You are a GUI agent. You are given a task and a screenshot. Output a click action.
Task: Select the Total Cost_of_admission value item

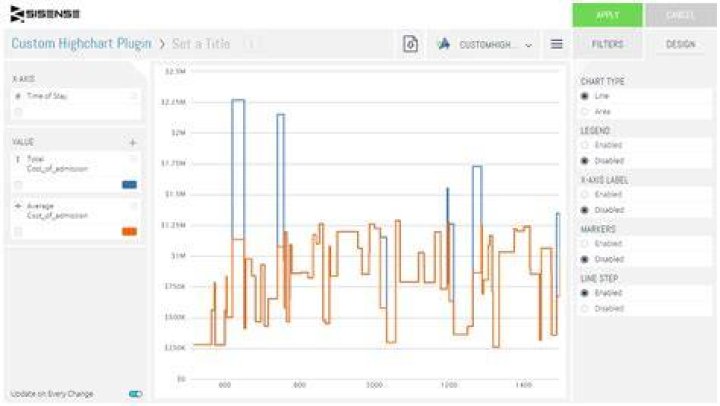[76, 164]
